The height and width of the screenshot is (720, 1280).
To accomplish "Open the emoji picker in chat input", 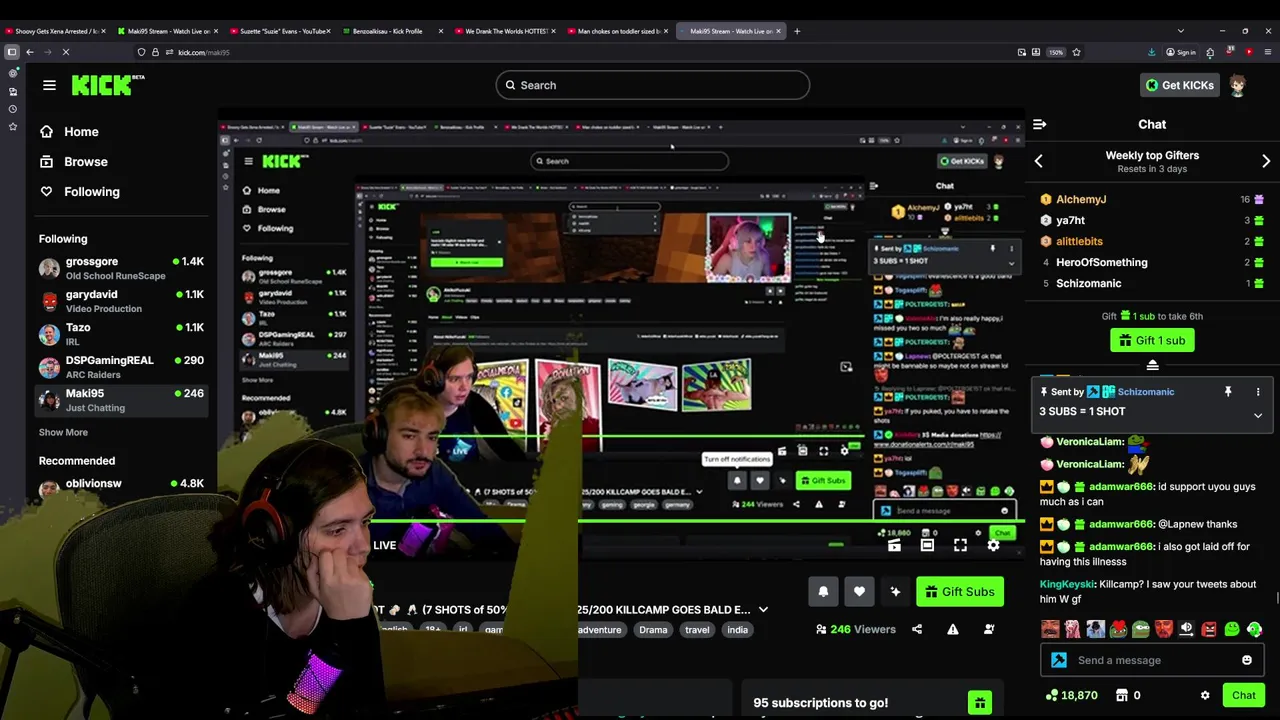I will [x=1246, y=660].
